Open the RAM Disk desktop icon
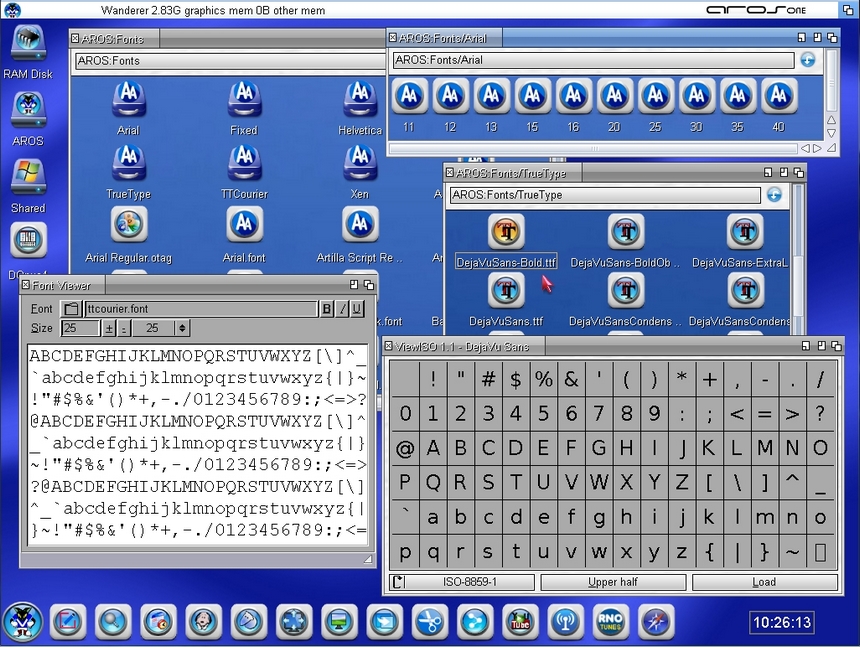860x647 pixels. click(28, 44)
